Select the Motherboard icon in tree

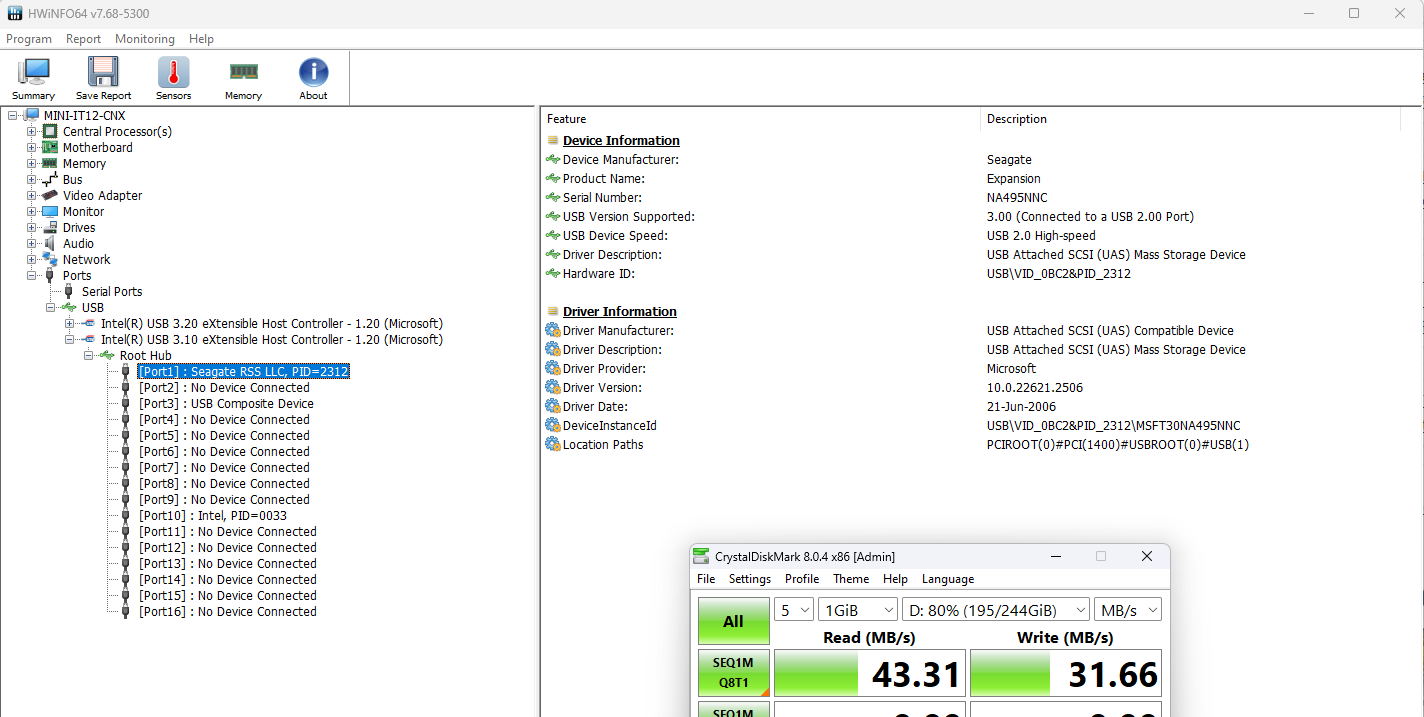50,147
